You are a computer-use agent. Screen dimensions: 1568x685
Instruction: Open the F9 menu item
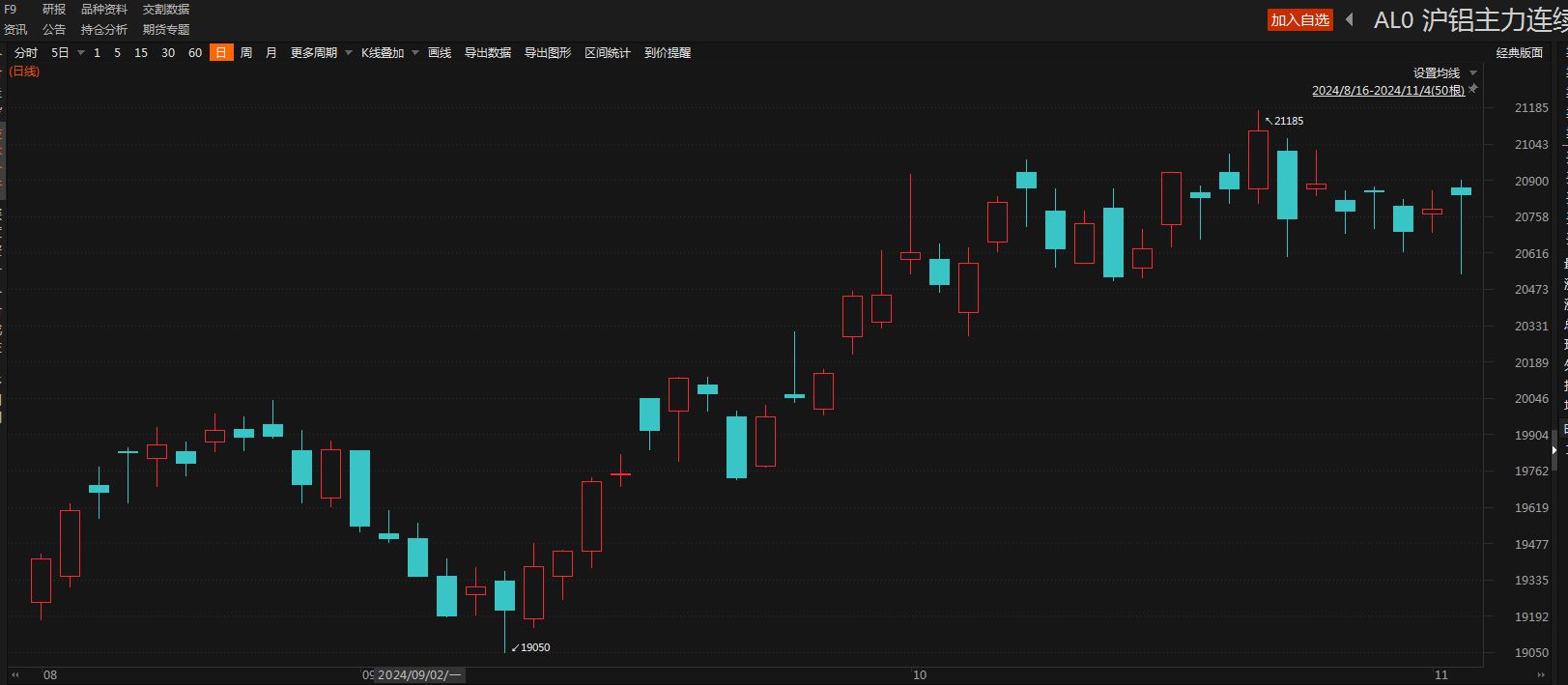11,10
